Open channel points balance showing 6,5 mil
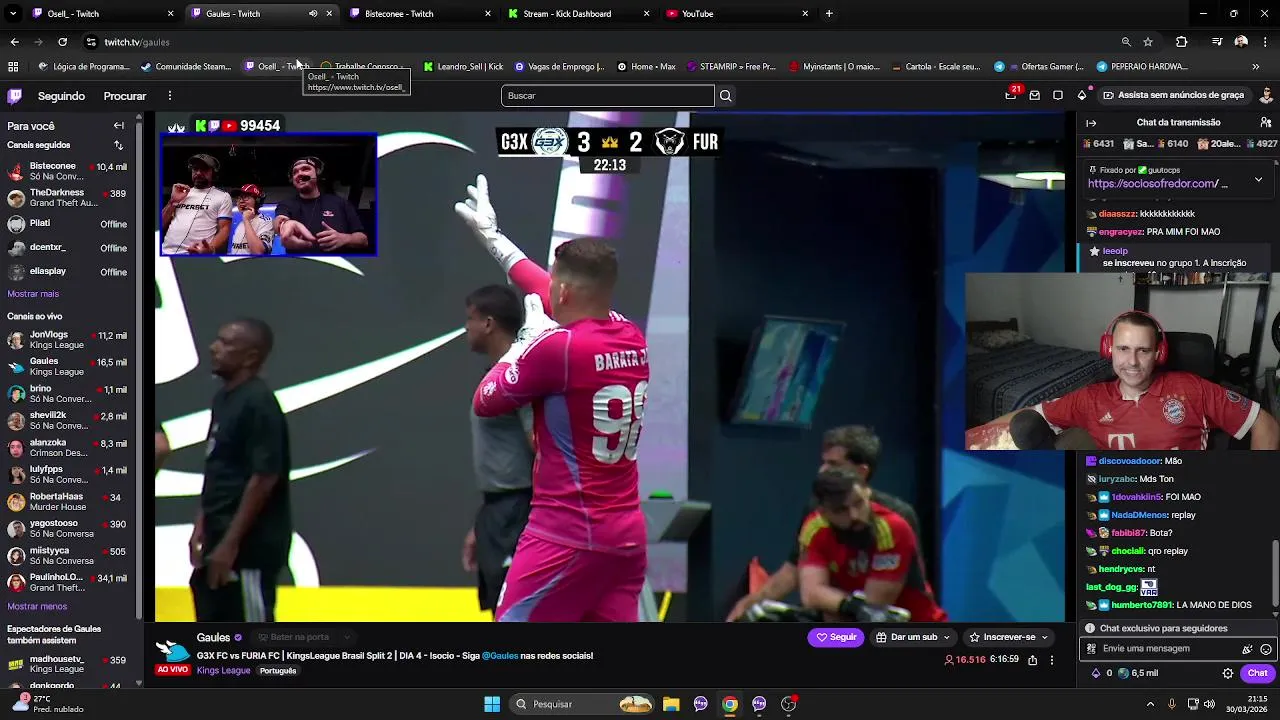 pos(1138,673)
